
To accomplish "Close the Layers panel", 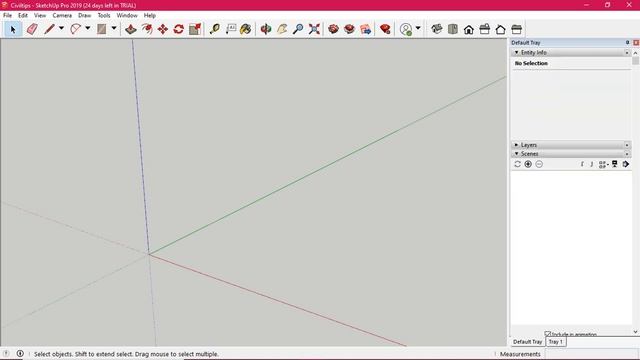I will tap(627, 145).
